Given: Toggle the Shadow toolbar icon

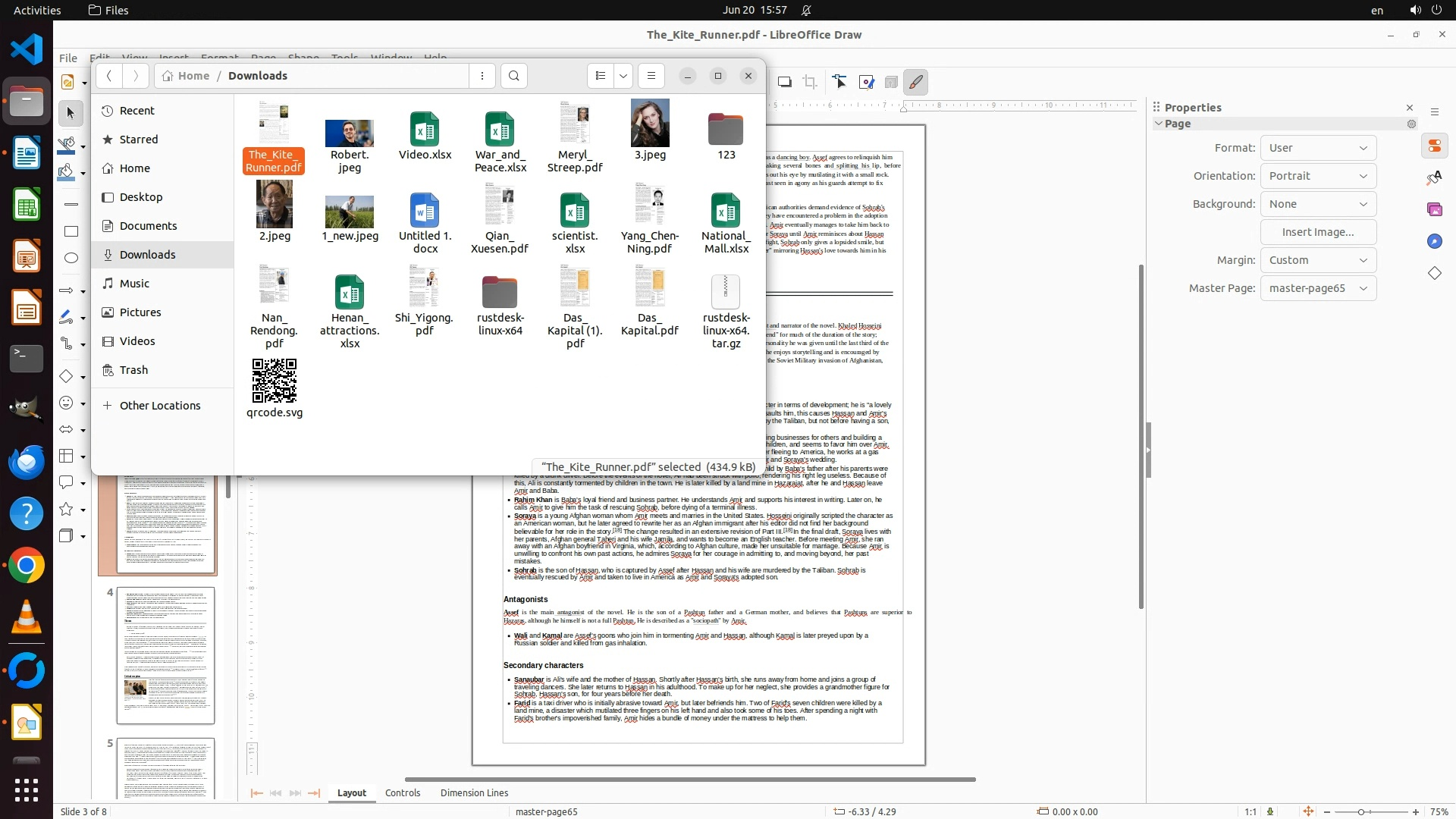Looking at the screenshot, I should [x=785, y=82].
